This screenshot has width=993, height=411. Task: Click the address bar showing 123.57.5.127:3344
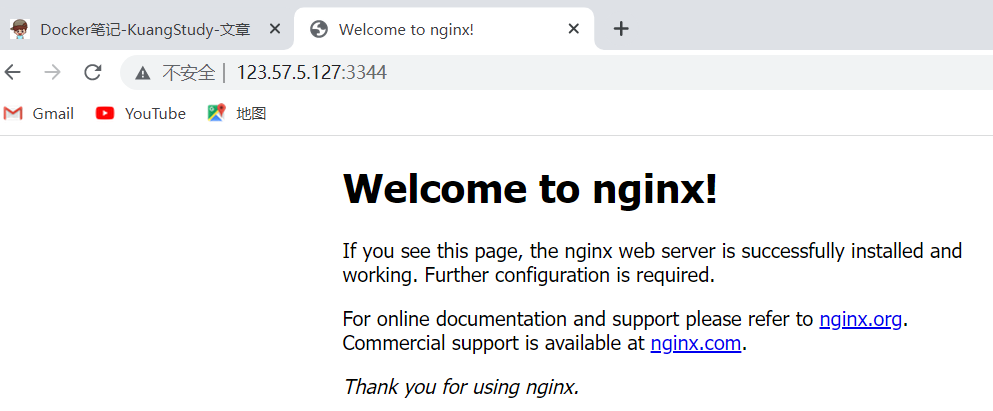coord(557,72)
